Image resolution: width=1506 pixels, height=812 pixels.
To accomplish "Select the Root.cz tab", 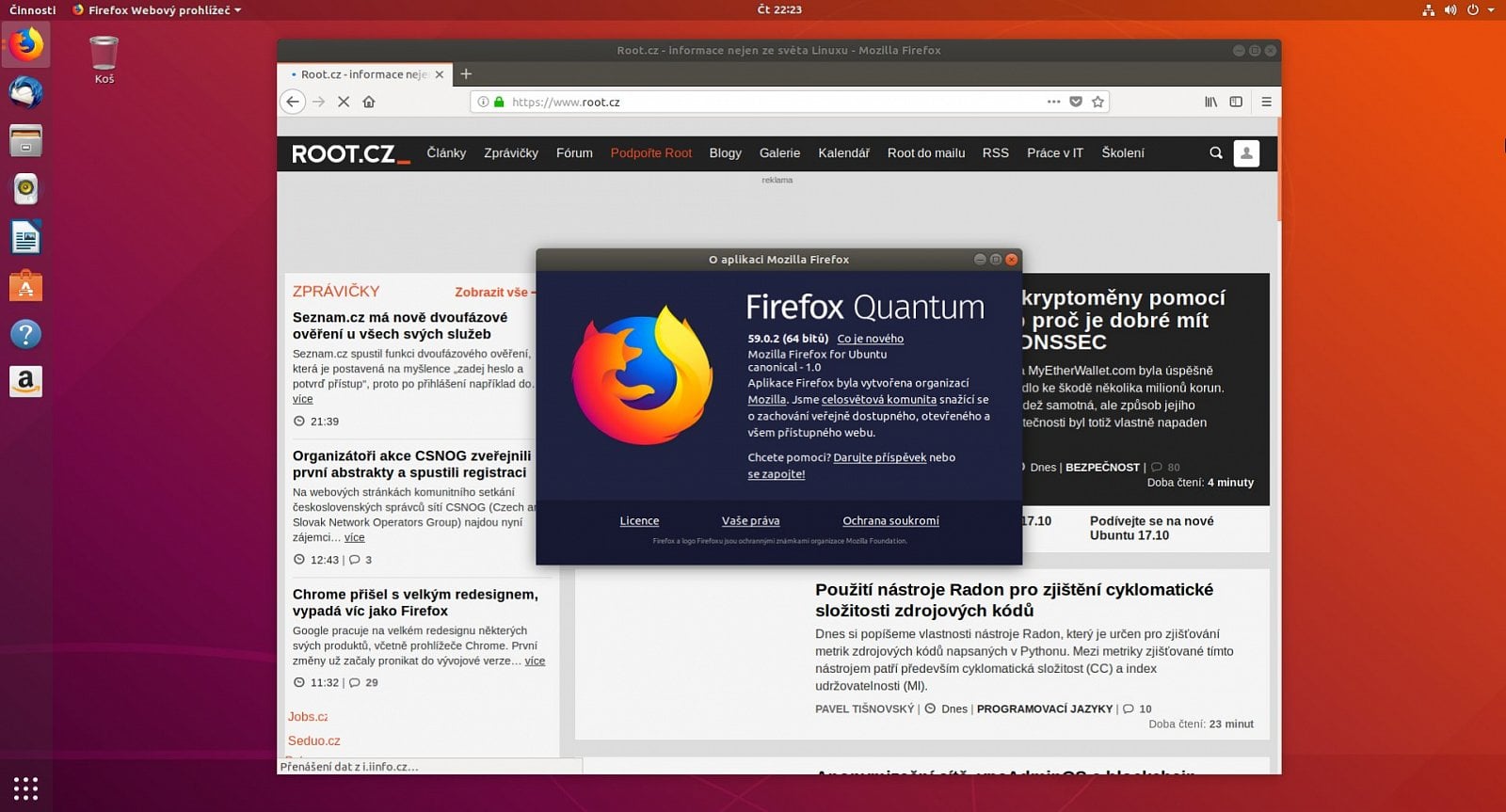I will [364, 74].
